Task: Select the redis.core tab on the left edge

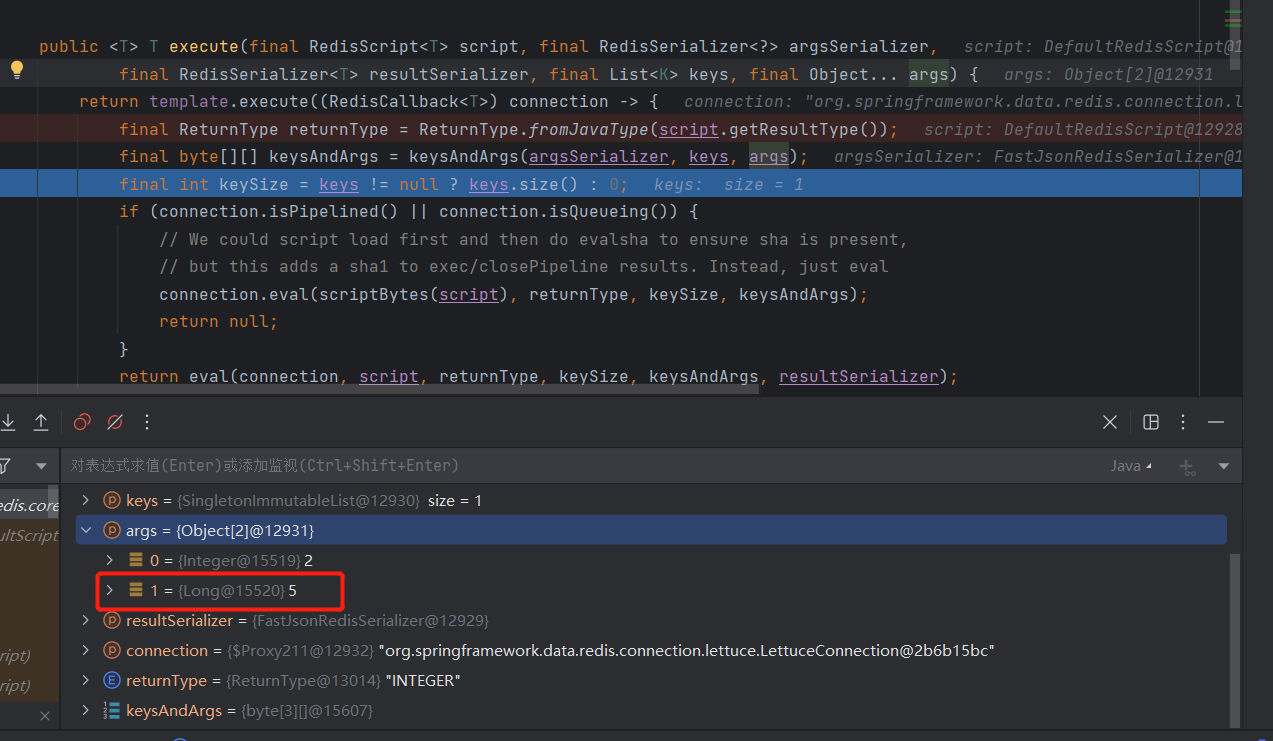Action: 25,504
